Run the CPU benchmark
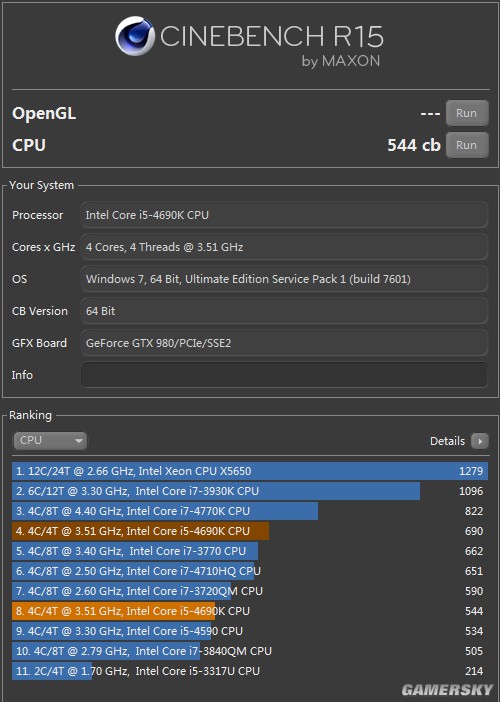The image size is (500, 702). [467, 145]
